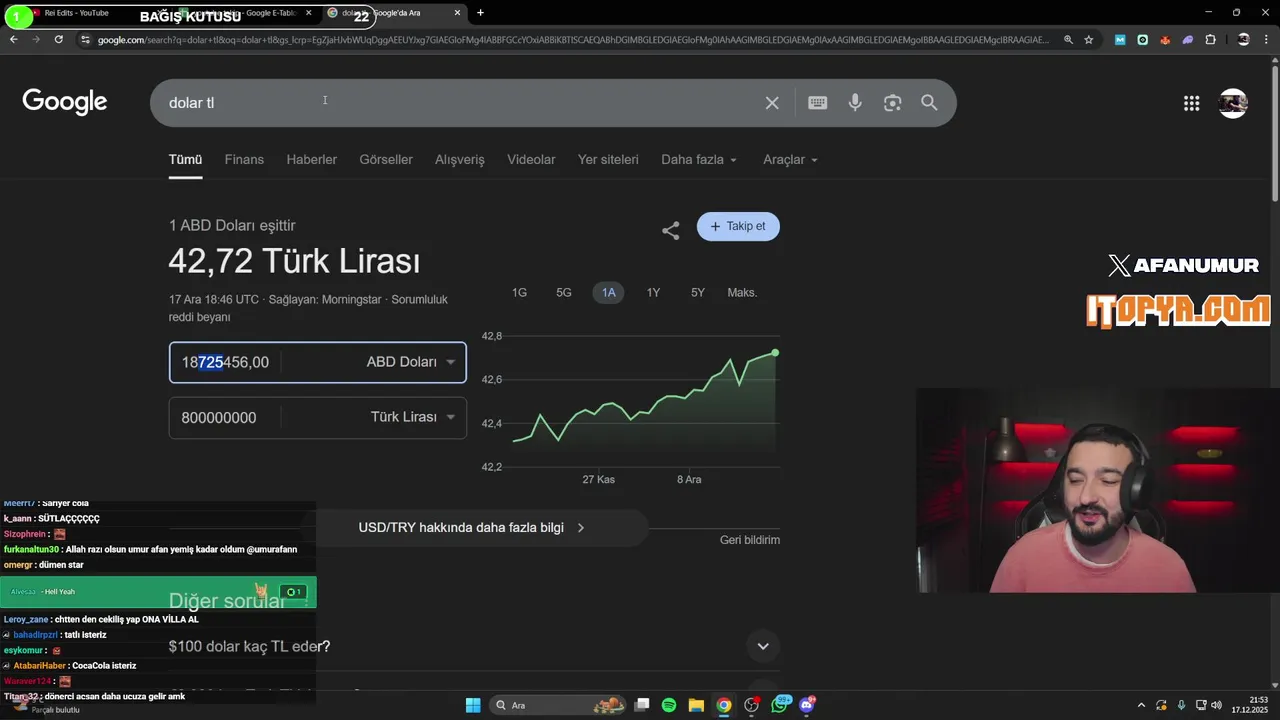Image resolution: width=1280 pixels, height=720 pixels.
Task: Open the MetaMask fox extension
Action: point(1165,39)
